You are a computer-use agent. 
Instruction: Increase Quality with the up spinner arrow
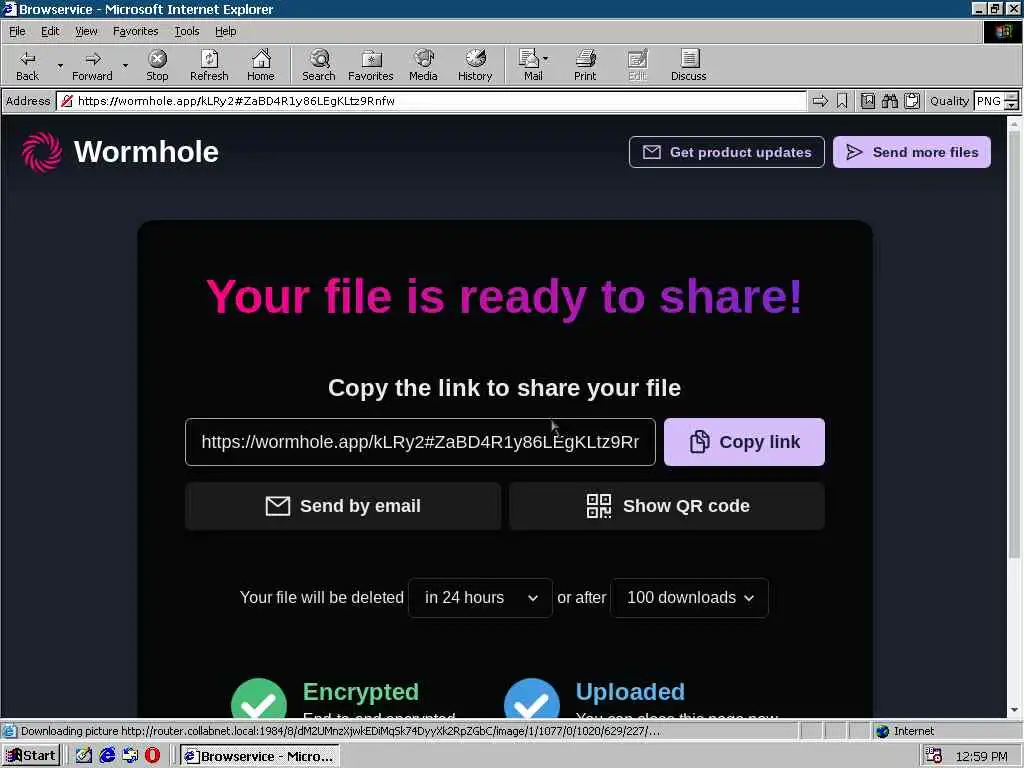[x=1012, y=97]
